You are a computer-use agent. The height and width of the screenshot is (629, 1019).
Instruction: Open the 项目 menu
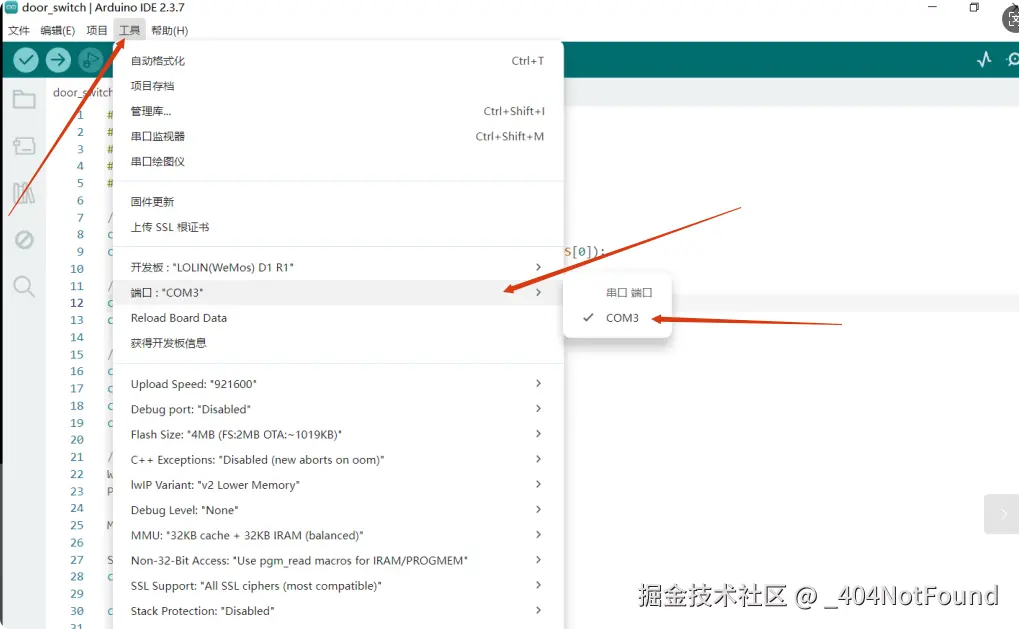(x=97, y=31)
